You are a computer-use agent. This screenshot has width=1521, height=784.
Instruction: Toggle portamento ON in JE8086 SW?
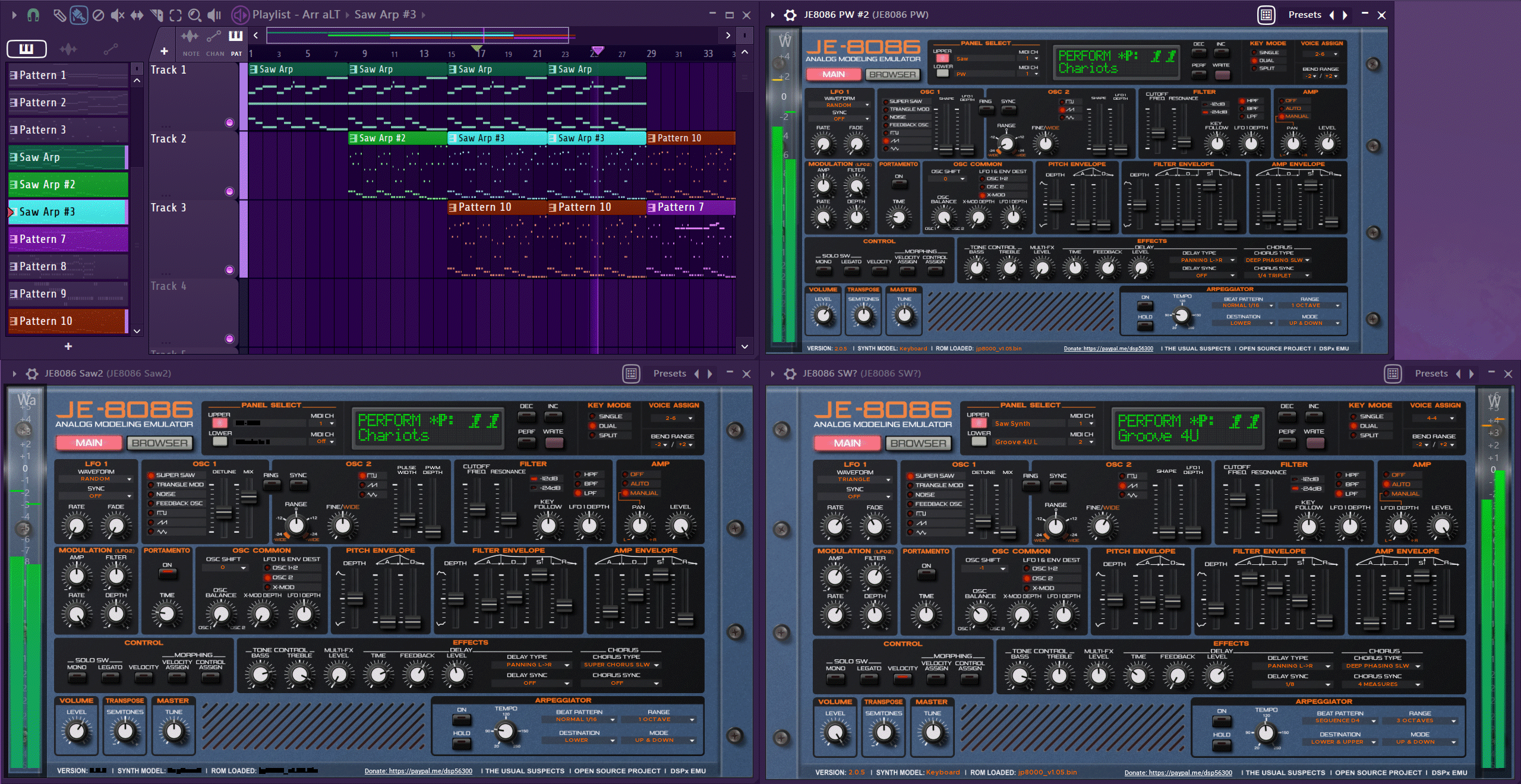926,574
